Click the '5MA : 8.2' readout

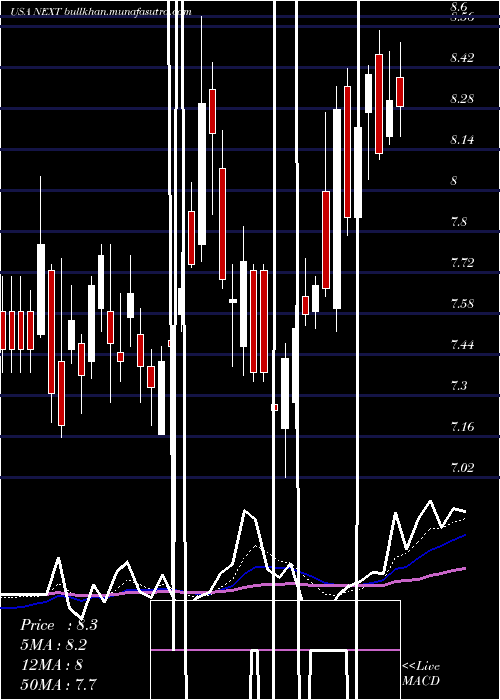(x=54, y=645)
